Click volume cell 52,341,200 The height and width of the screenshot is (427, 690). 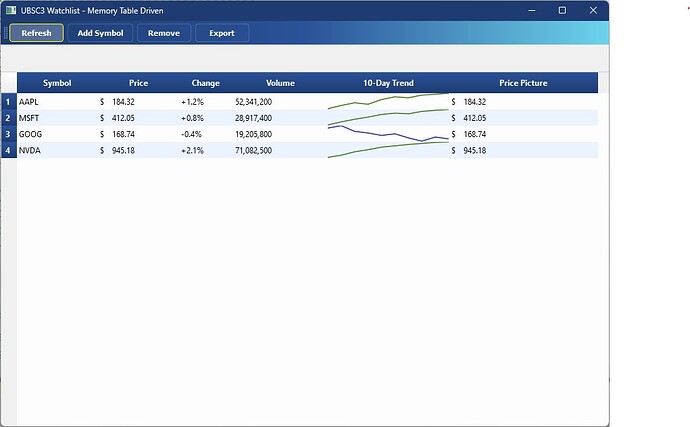coord(280,102)
